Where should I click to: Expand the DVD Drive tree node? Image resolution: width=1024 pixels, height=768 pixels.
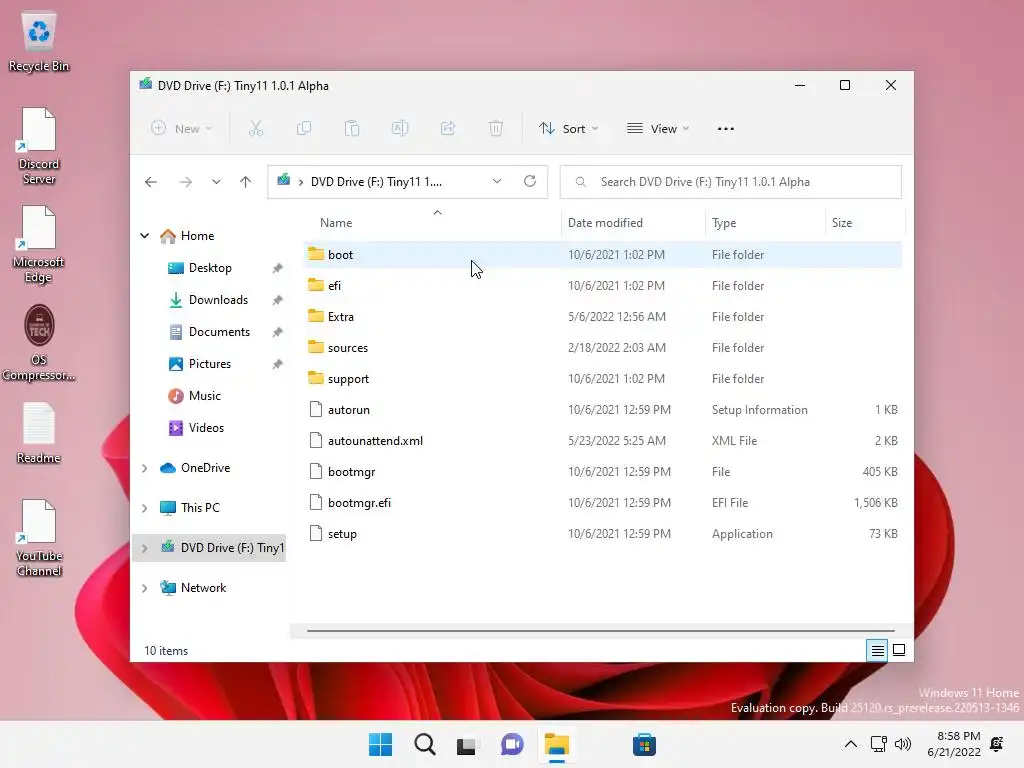tap(144, 548)
